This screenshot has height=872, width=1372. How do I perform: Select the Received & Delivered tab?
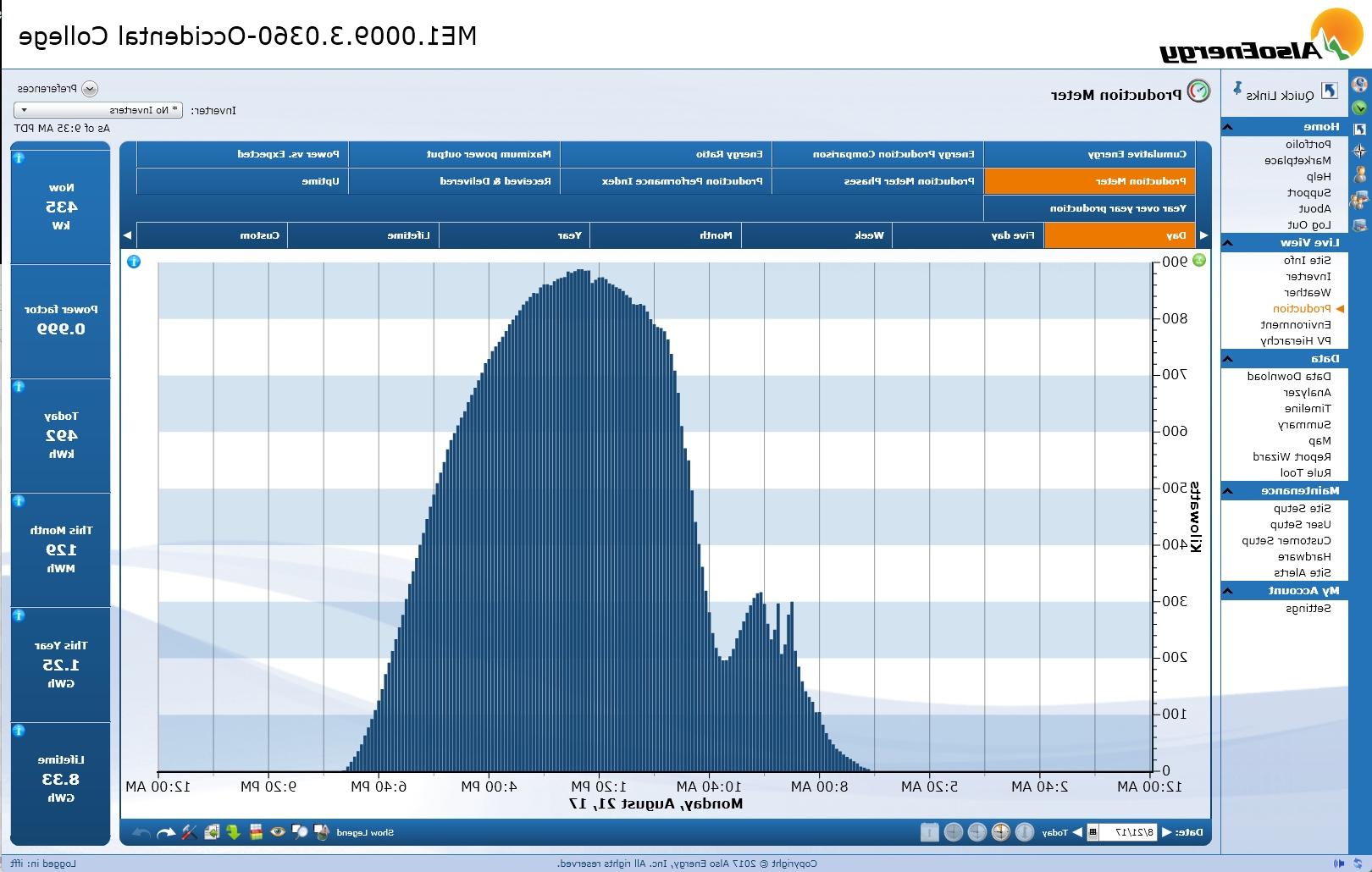[454, 181]
